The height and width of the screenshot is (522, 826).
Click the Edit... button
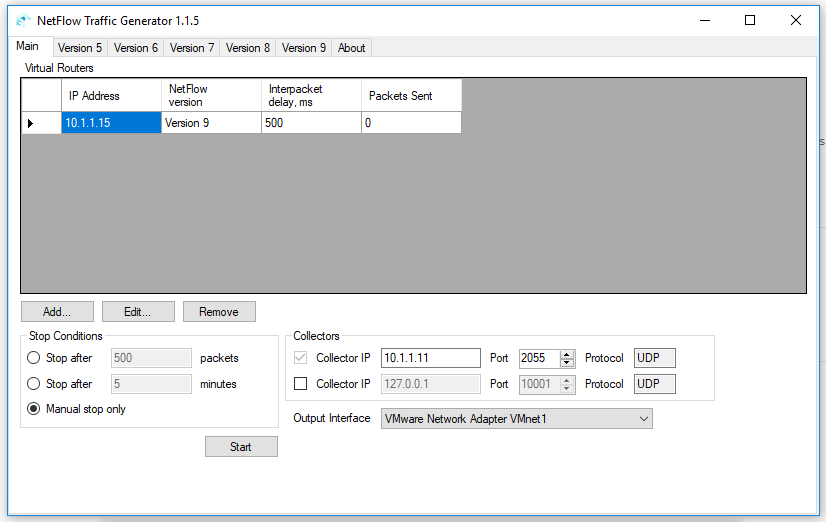click(138, 312)
